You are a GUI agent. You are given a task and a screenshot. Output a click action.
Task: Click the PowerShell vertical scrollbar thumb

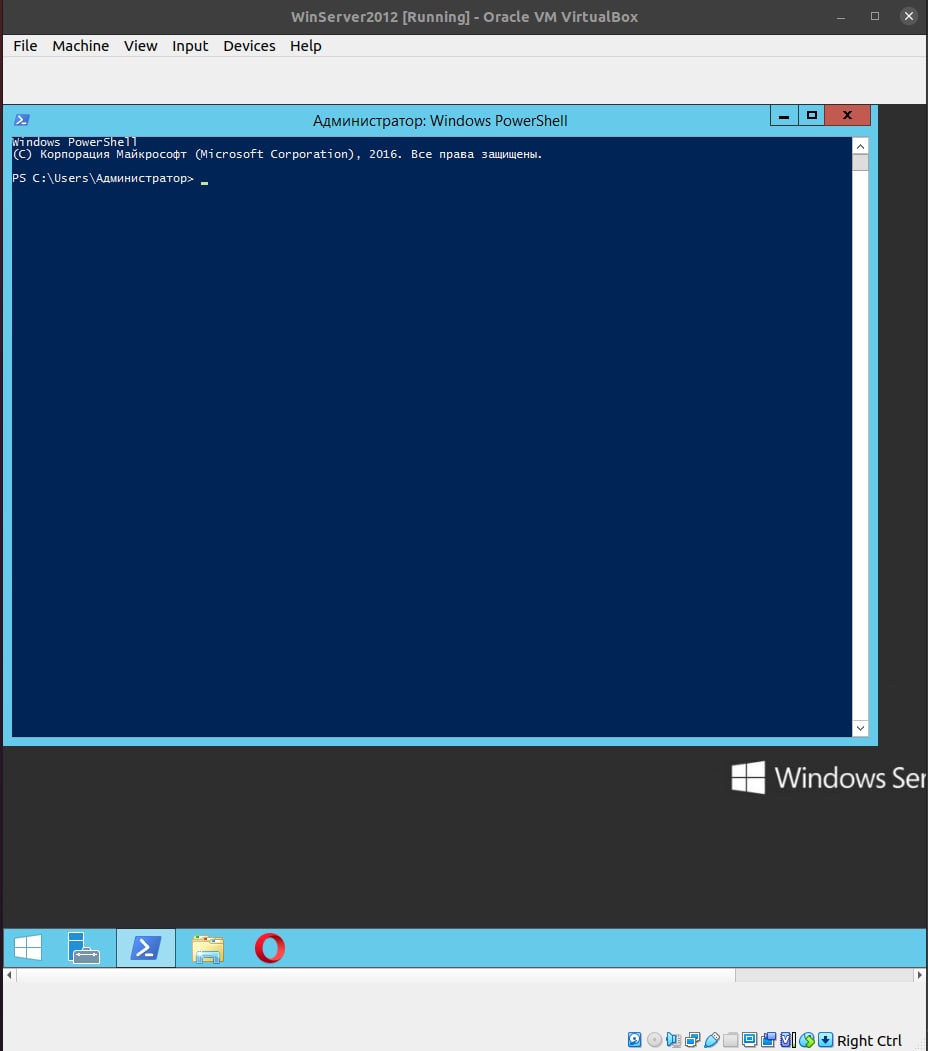point(860,163)
